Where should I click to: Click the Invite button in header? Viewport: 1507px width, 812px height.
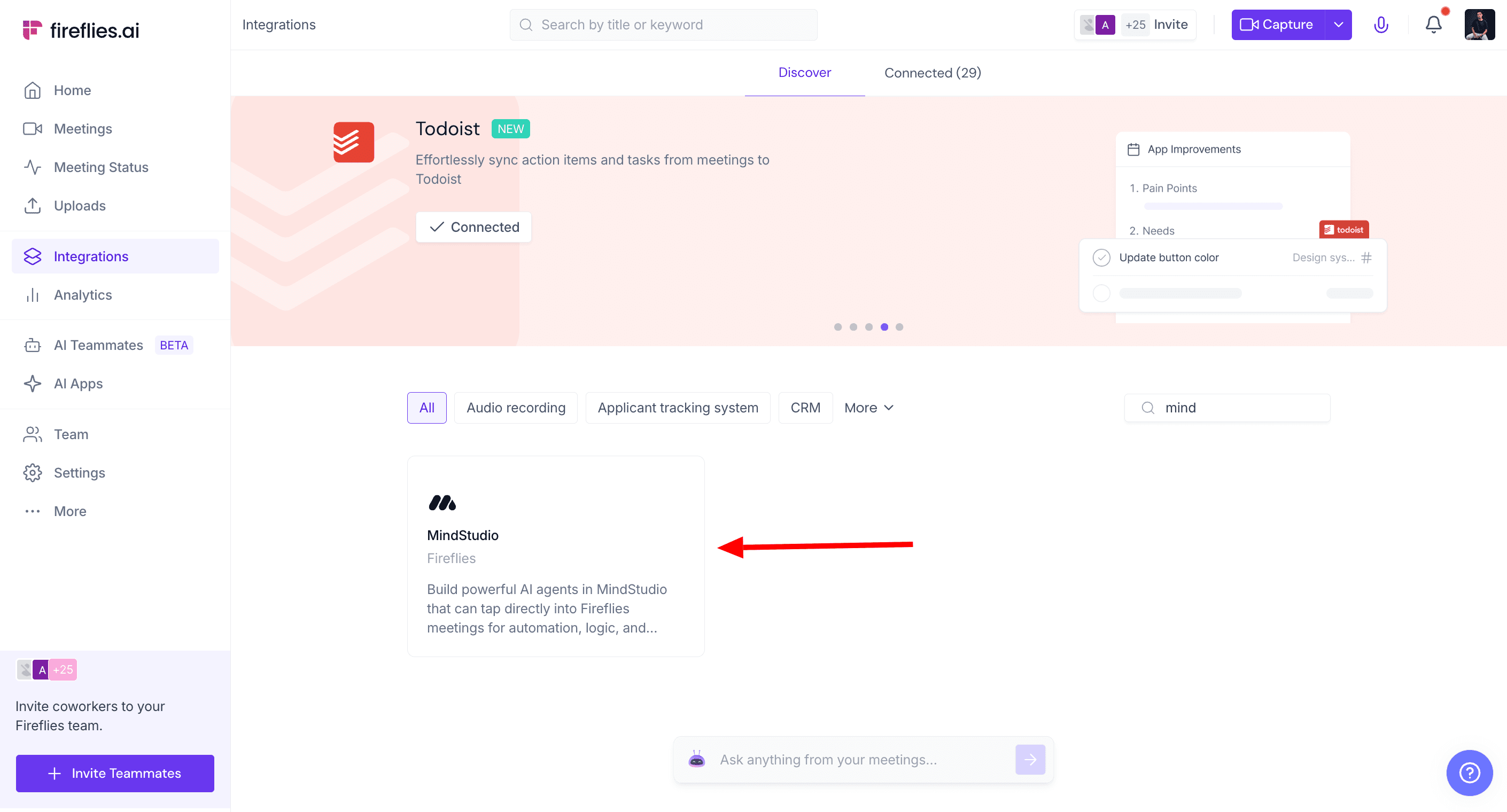click(1171, 25)
